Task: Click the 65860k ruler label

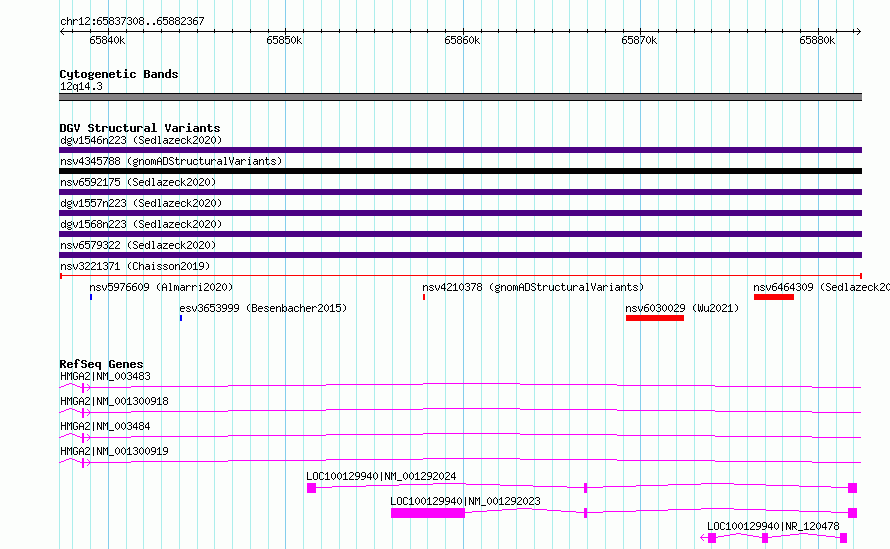Action: (462, 40)
